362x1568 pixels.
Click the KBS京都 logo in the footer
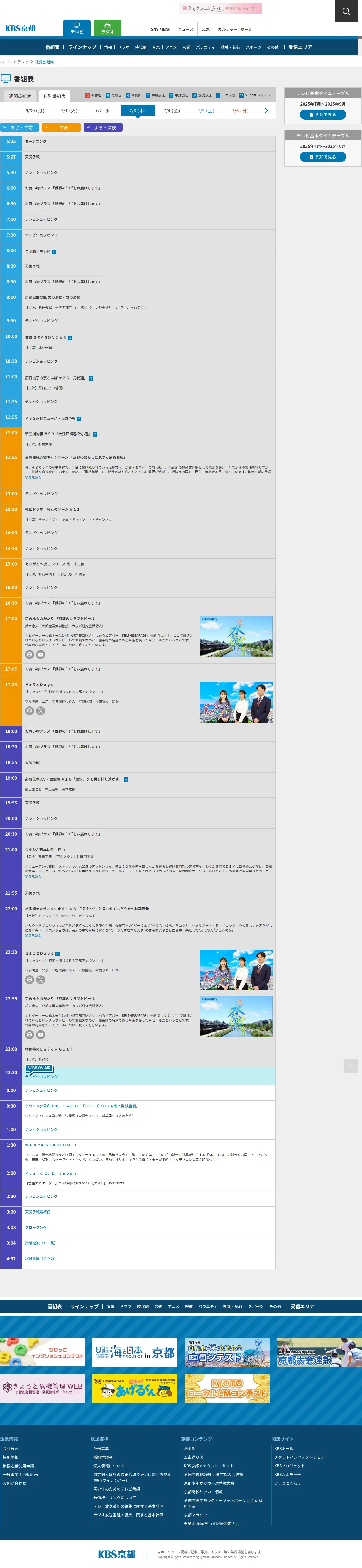pyautogui.click(x=117, y=1554)
